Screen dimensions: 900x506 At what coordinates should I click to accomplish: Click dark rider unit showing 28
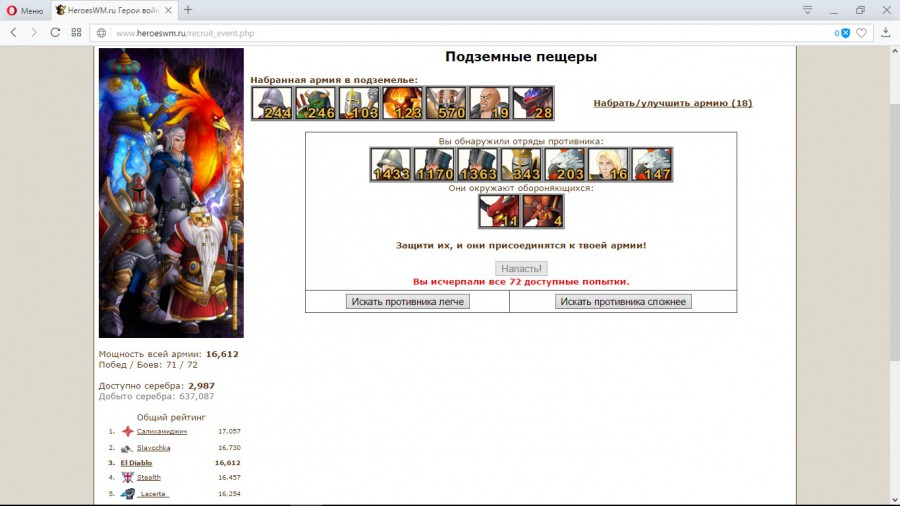point(533,103)
